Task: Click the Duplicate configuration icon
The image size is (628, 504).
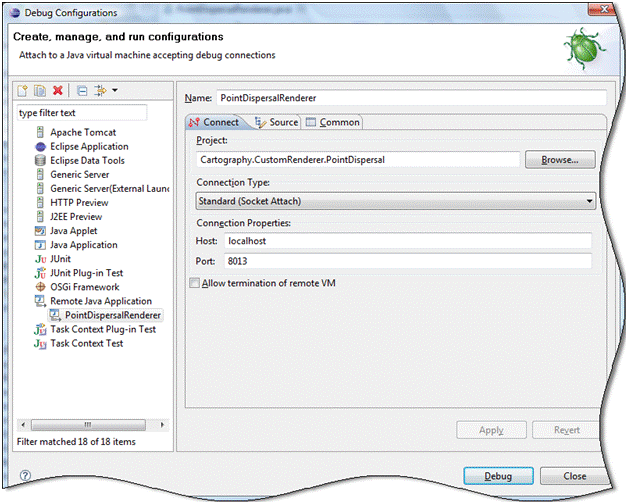Action: pos(40,91)
